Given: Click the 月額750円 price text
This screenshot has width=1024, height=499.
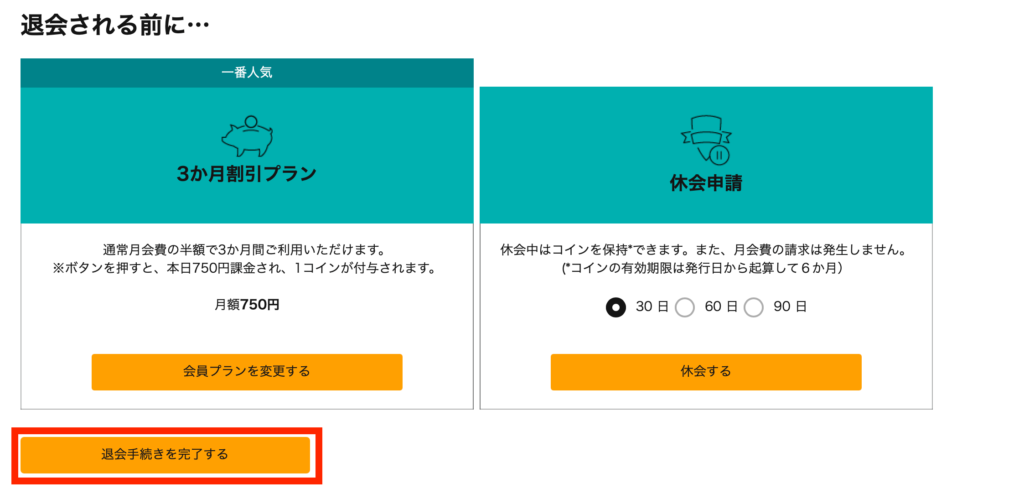Looking at the screenshot, I should [247, 305].
